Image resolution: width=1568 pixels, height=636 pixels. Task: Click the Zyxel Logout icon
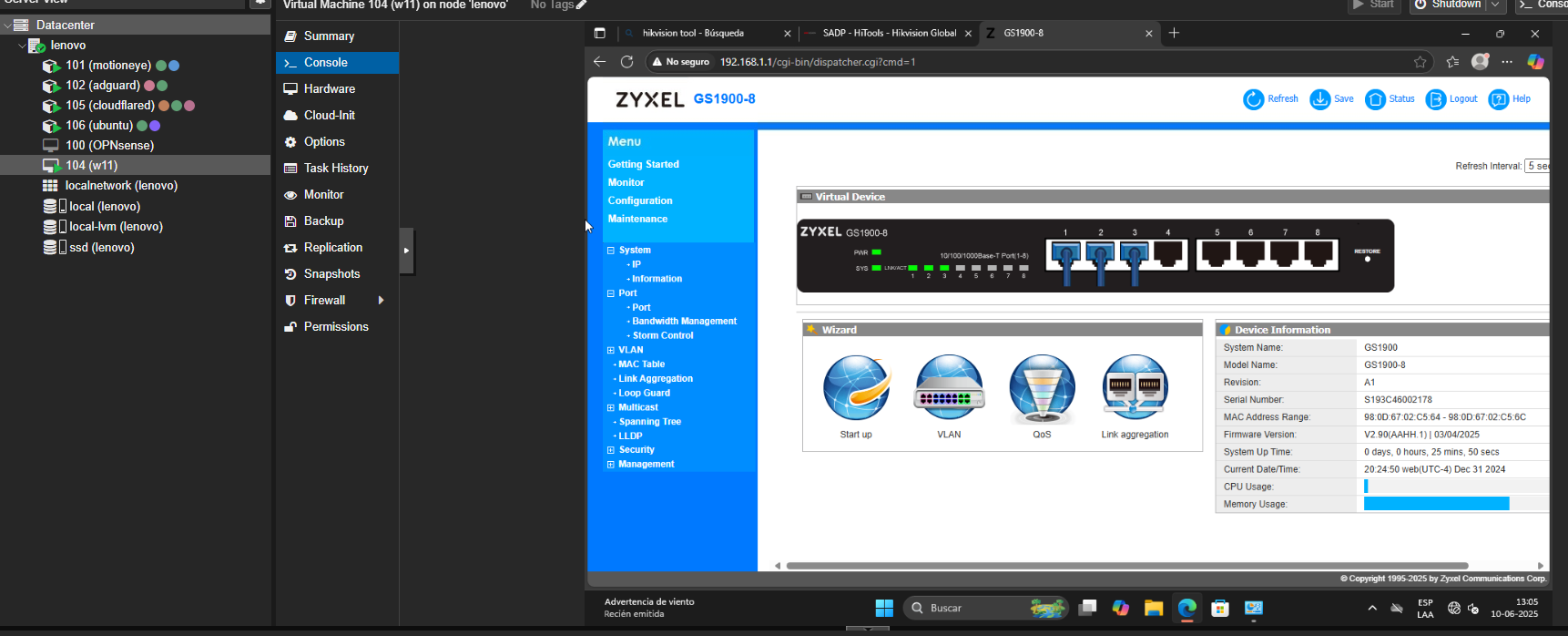click(1436, 99)
